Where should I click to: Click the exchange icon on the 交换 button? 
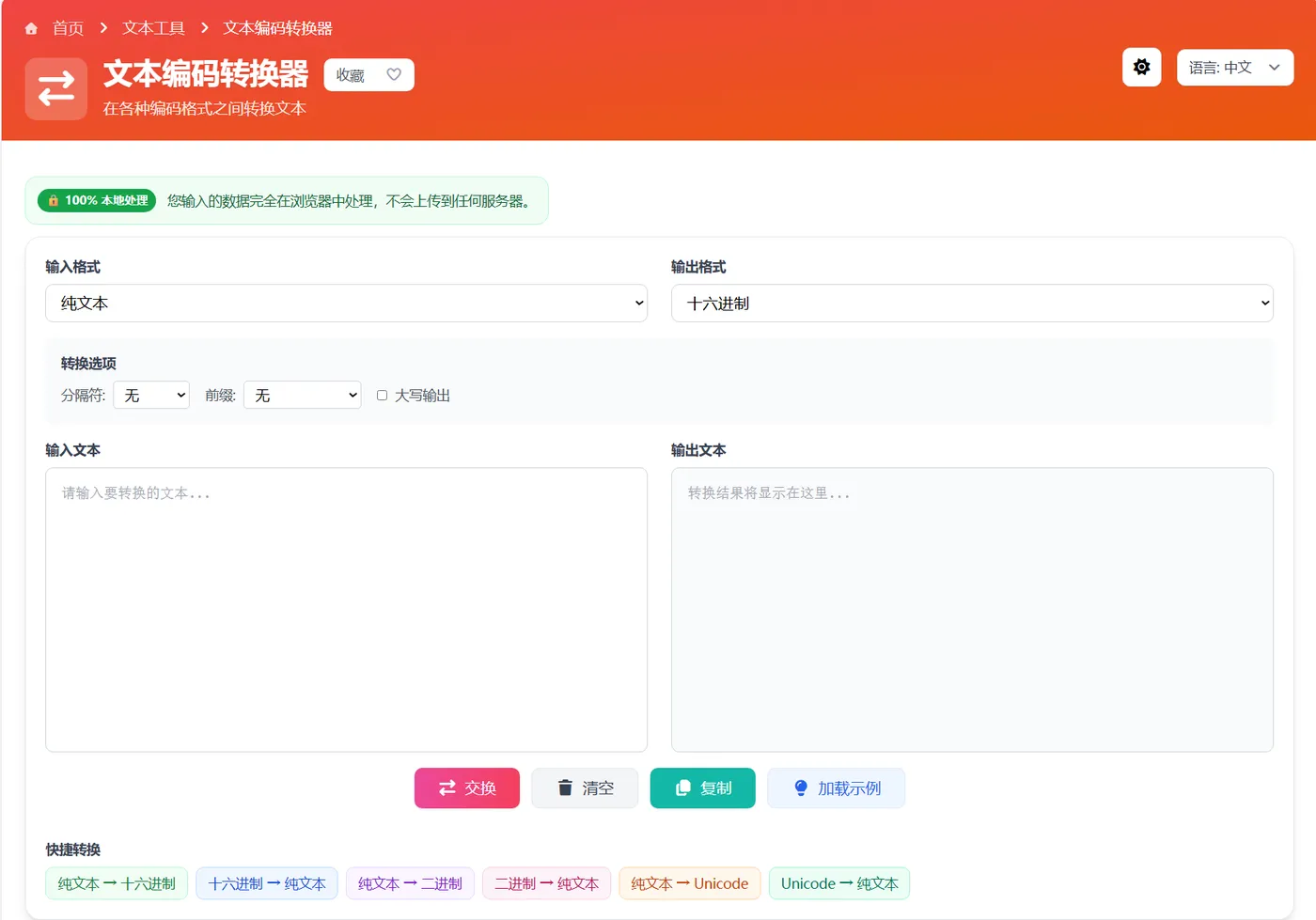447,787
